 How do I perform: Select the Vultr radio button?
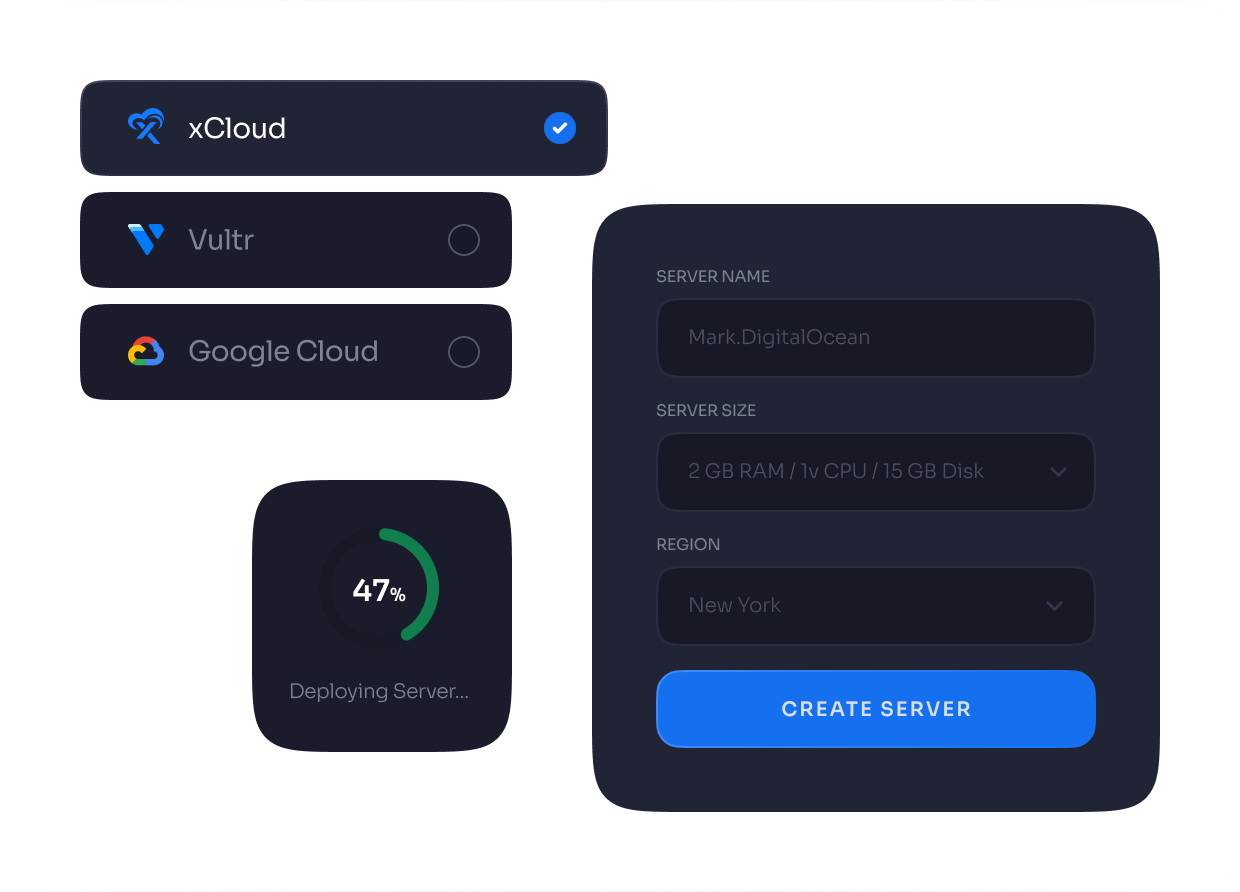click(x=464, y=240)
